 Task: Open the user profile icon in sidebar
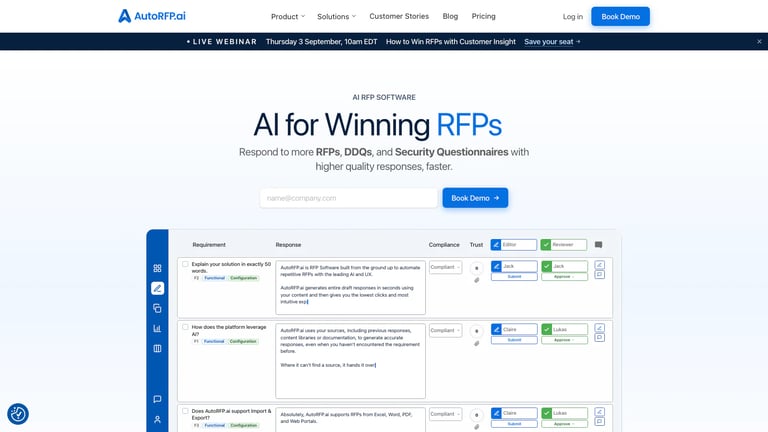coord(157,420)
